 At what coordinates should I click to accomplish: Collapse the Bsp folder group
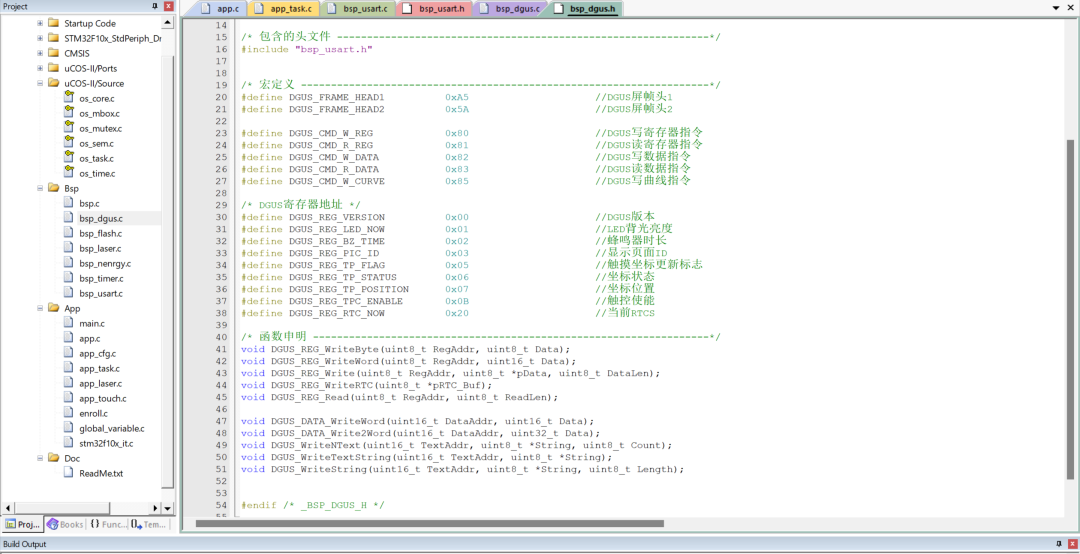pos(40,188)
